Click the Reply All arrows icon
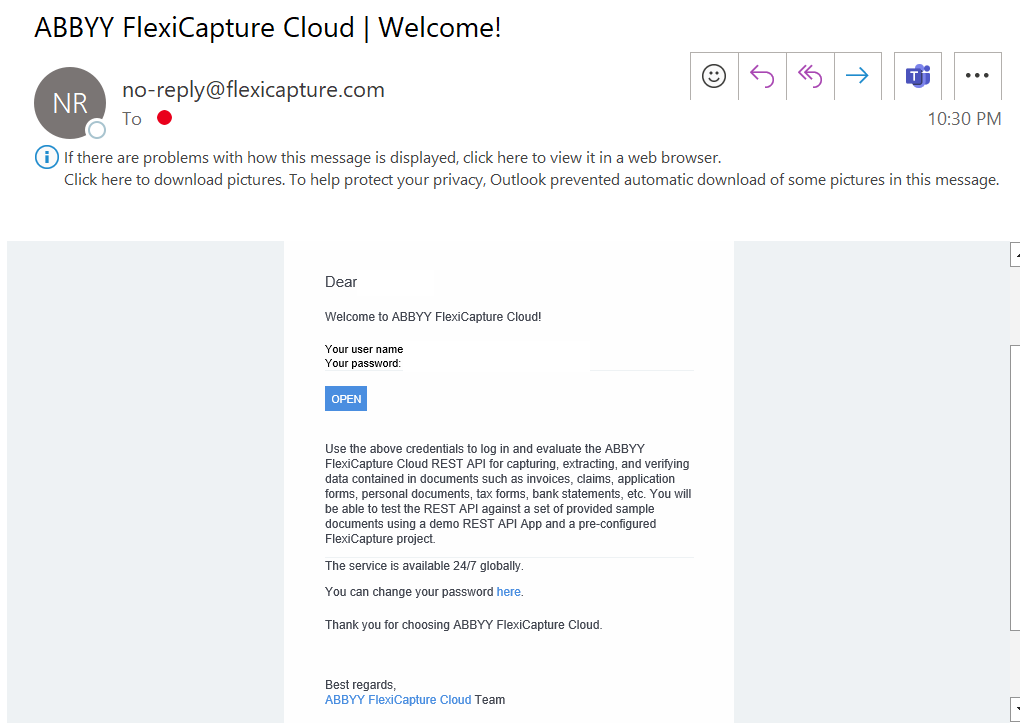 [x=810, y=76]
